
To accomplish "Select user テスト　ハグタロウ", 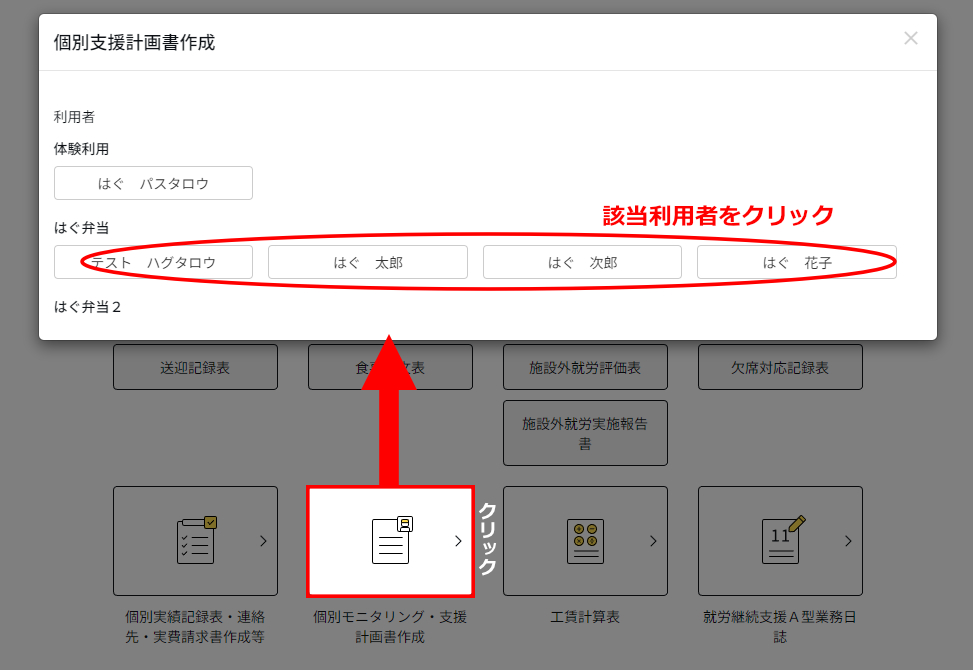I will (x=153, y=263).
